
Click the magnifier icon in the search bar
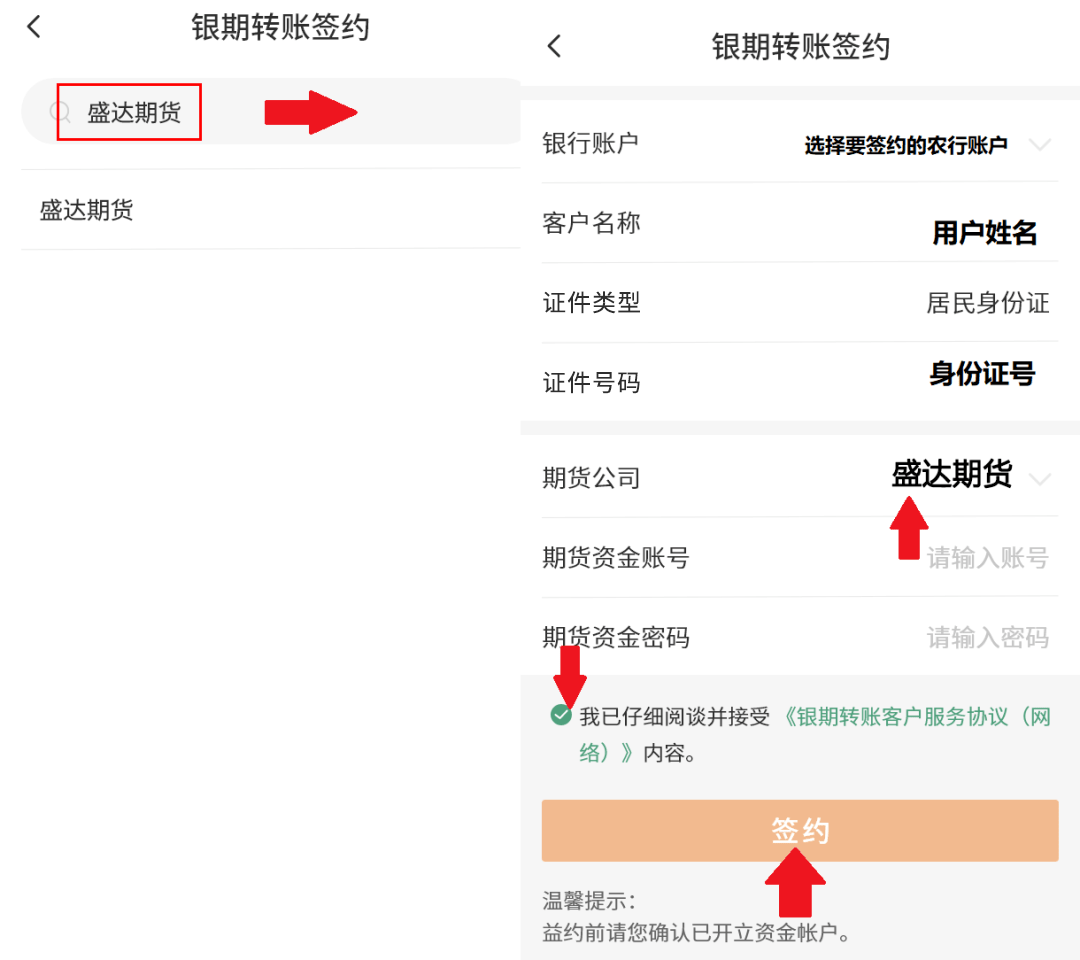(60, 112)
